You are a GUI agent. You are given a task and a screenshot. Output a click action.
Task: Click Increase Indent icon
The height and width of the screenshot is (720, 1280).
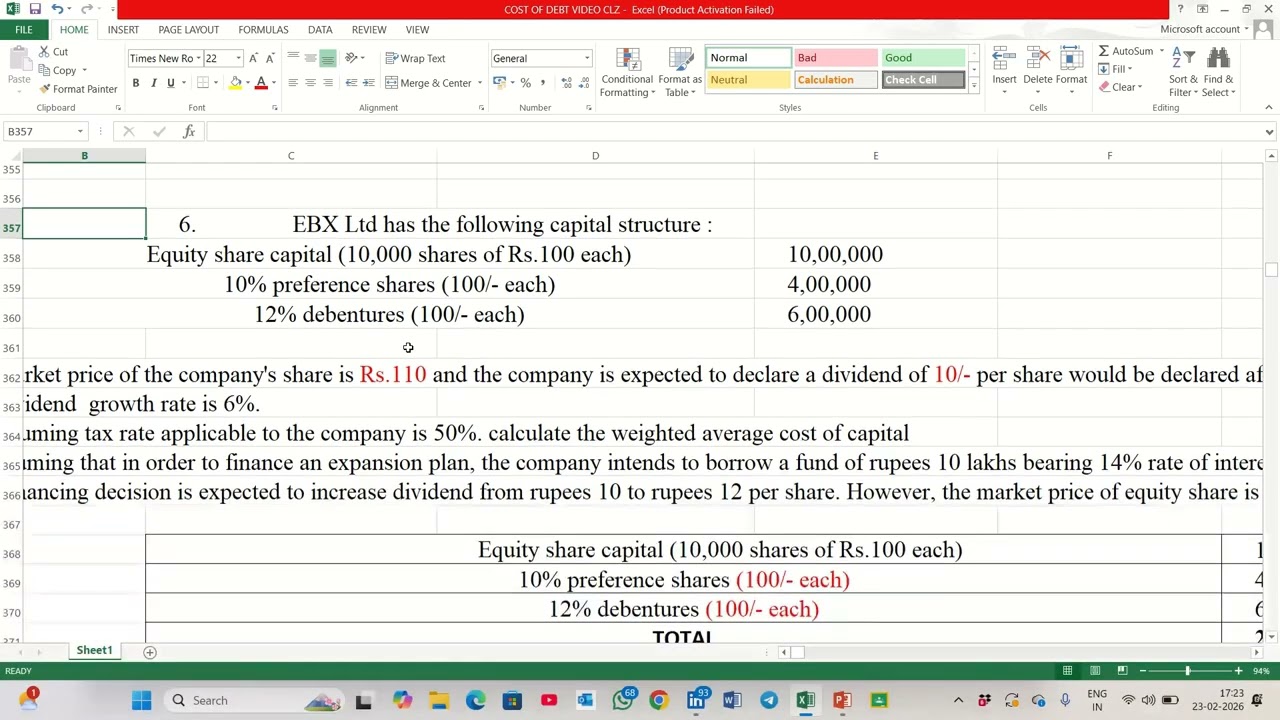pyautogui.click(x=368, y=83)
